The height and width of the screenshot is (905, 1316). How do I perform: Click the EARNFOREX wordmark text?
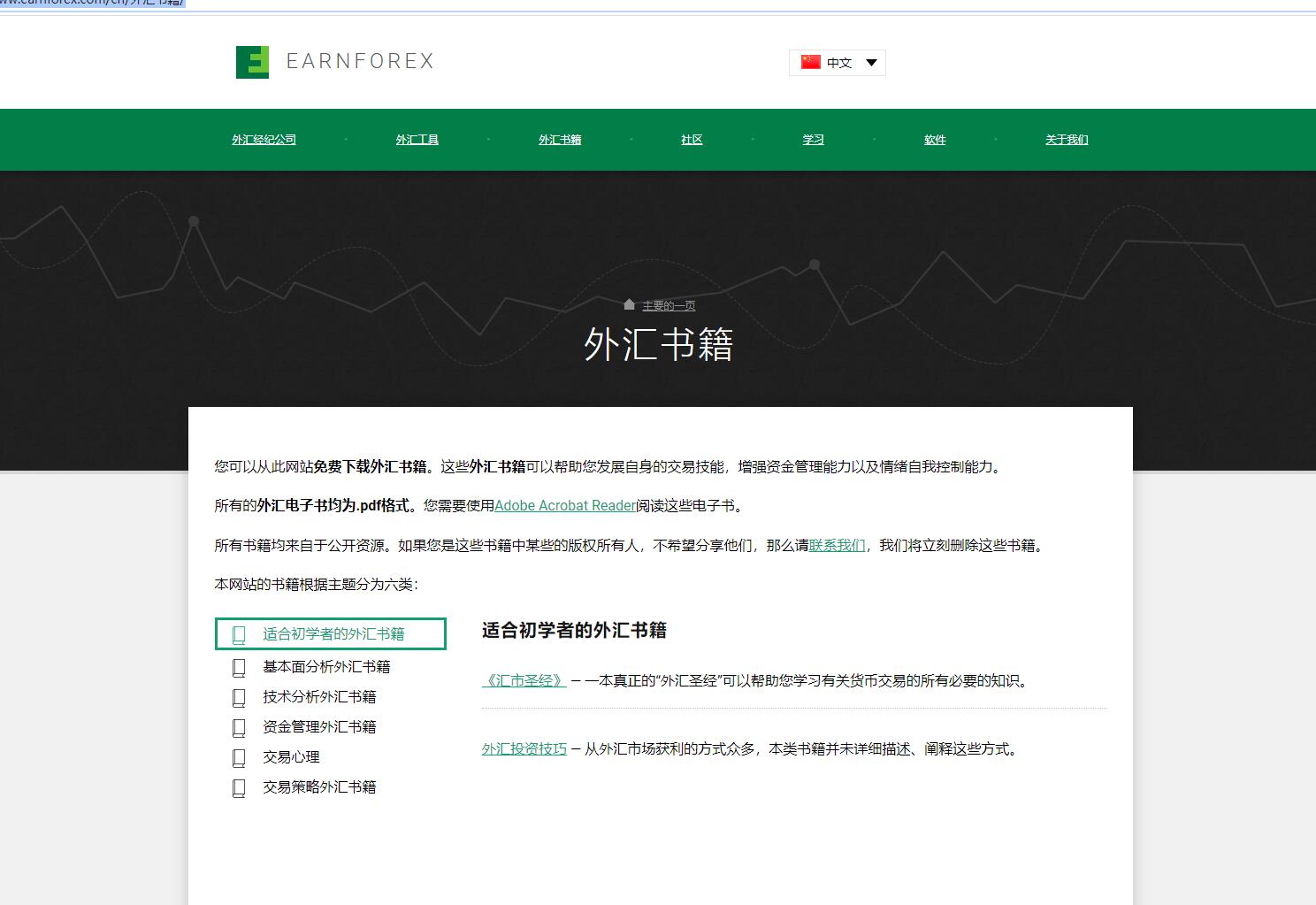pyautogui.click(x=360, y=61)
